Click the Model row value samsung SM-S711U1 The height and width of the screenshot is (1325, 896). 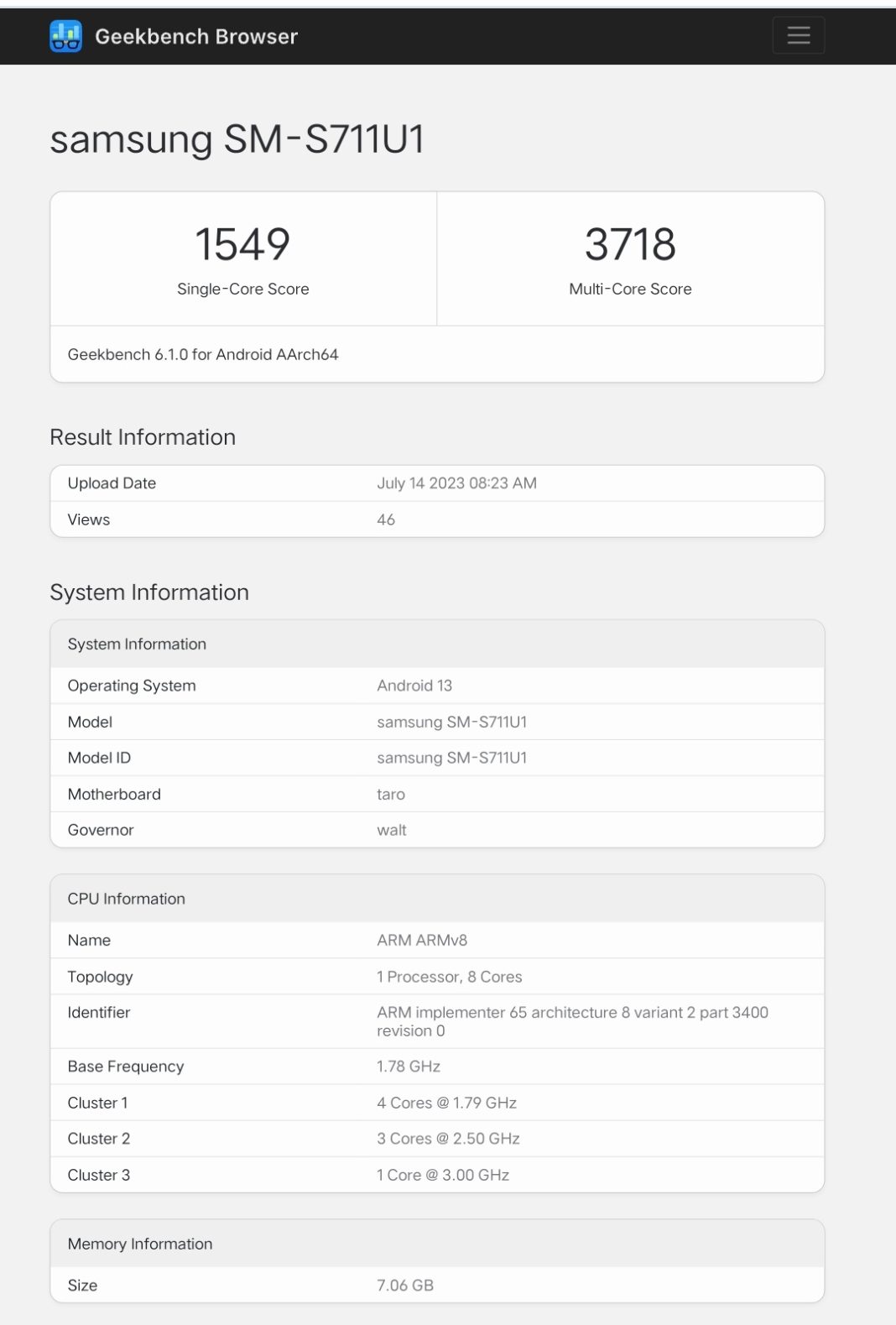tap(451, 722)
